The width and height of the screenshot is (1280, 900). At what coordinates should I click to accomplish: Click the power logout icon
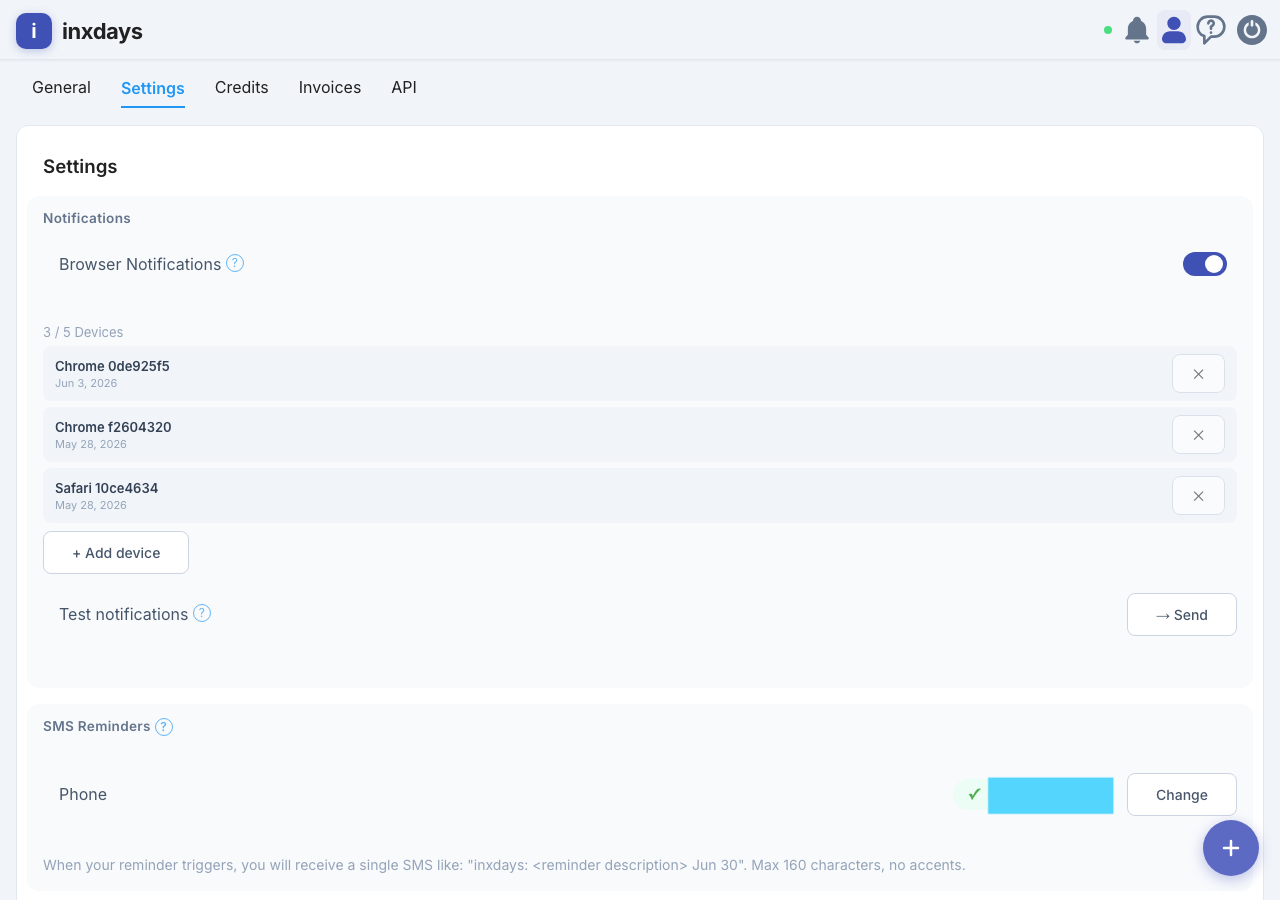coord(1252,30)
